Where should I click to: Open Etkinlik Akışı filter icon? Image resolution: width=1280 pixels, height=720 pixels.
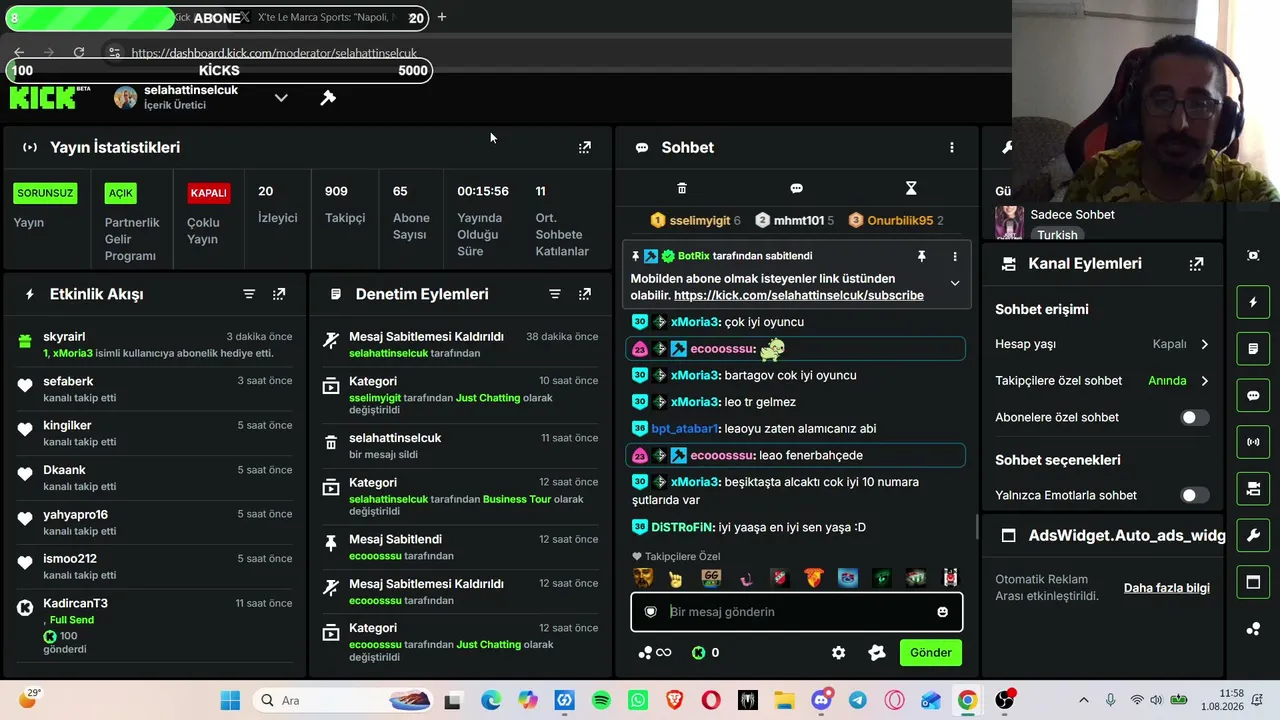(x=249, y=294)
